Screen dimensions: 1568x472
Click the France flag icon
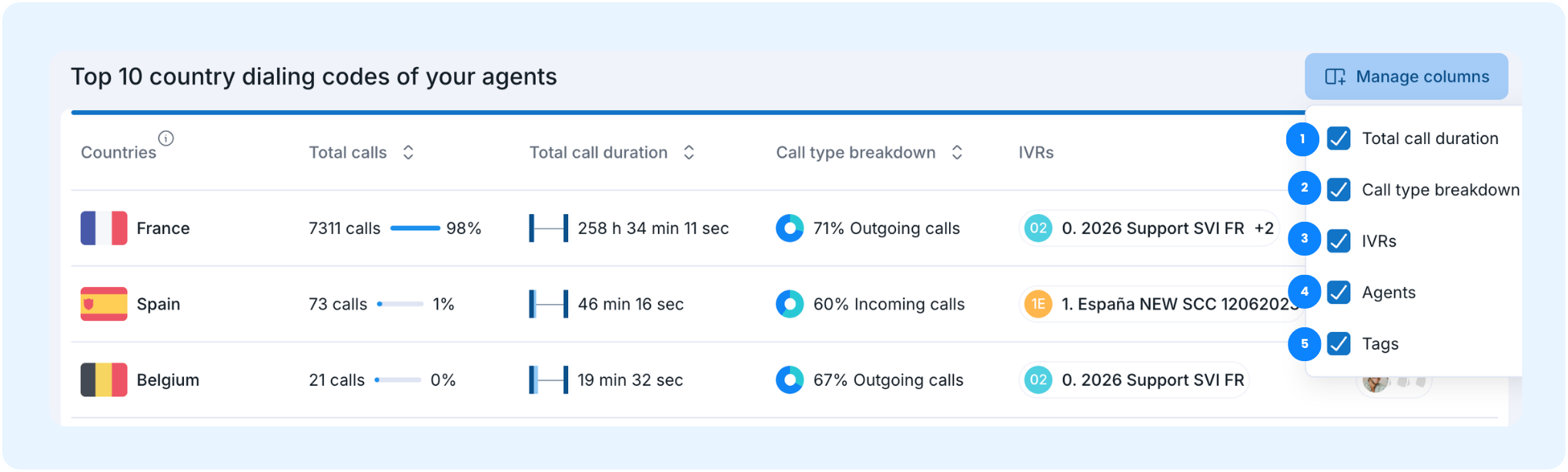pos(104,228)
